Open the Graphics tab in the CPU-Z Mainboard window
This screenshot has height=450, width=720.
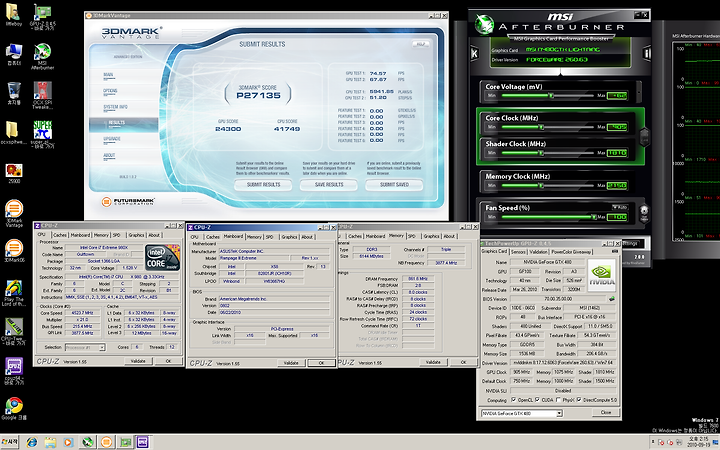pyautogui.click(x=289, y=237)
